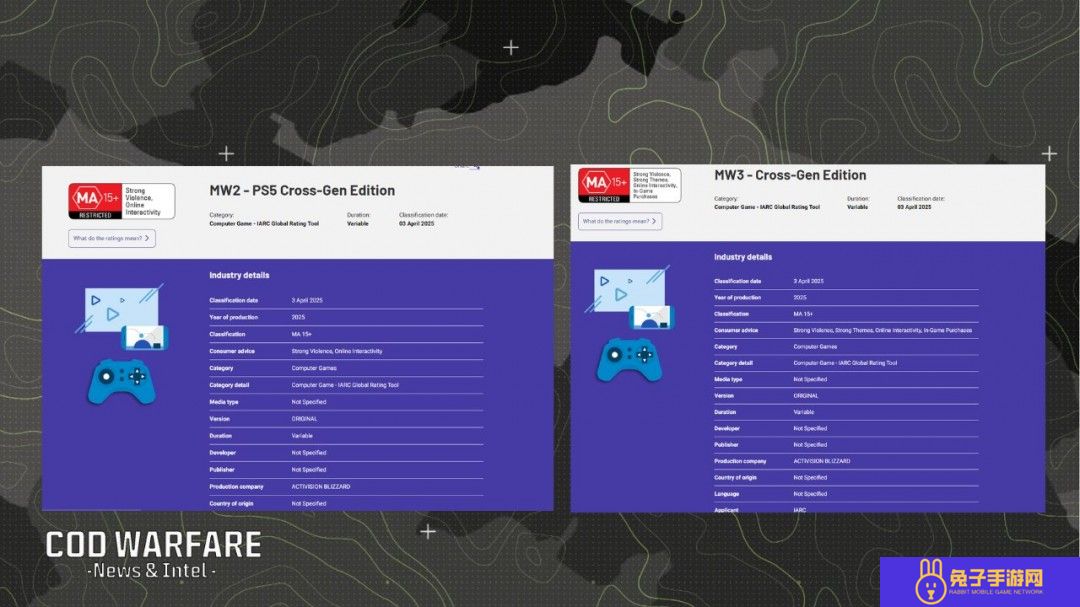
Task: Click the blue game controller illustration in MW2 panel
Action: click(x=122, y=381)
